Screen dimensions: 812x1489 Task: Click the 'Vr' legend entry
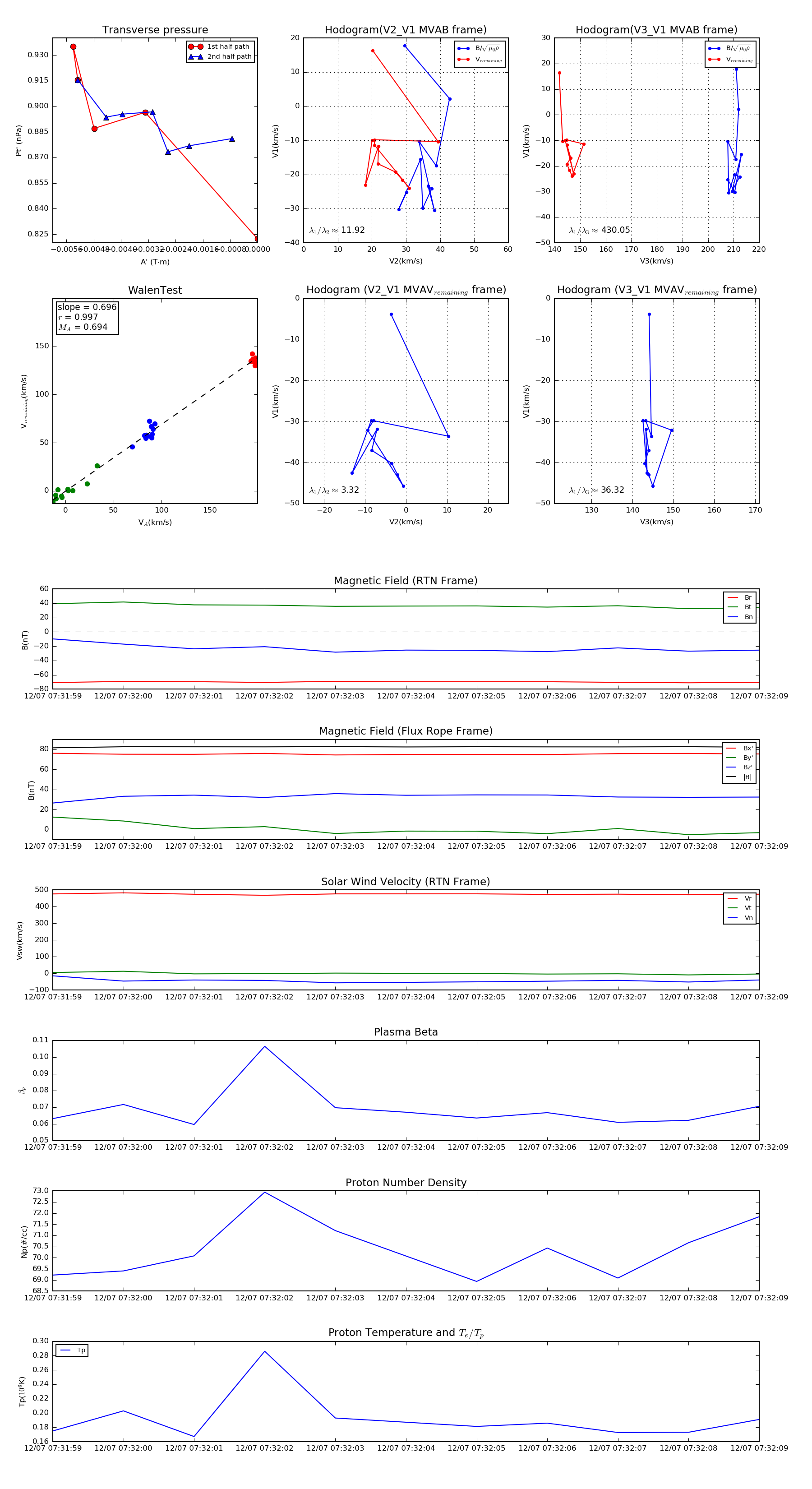click(x=740, y=899)
